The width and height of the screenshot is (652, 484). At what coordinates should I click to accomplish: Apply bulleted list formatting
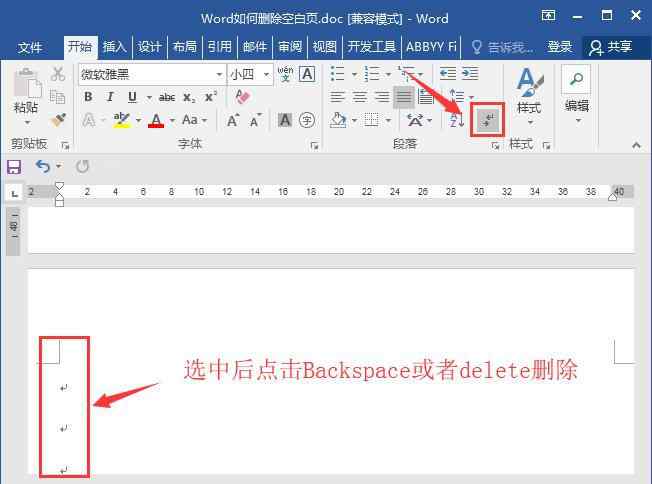pos(338,74)
